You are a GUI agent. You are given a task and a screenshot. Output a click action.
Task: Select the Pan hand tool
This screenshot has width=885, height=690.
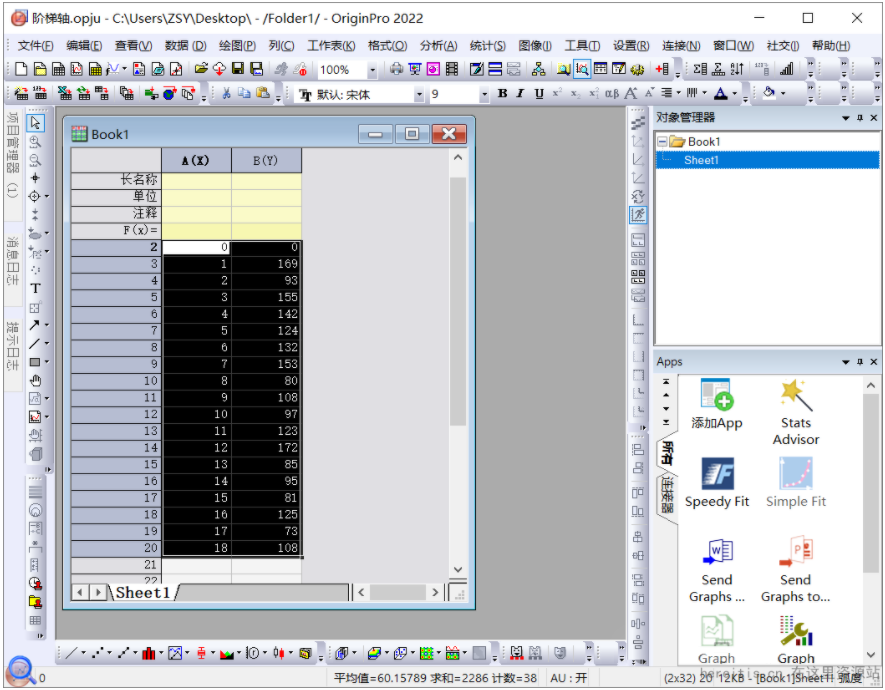[x=35, y=380]
